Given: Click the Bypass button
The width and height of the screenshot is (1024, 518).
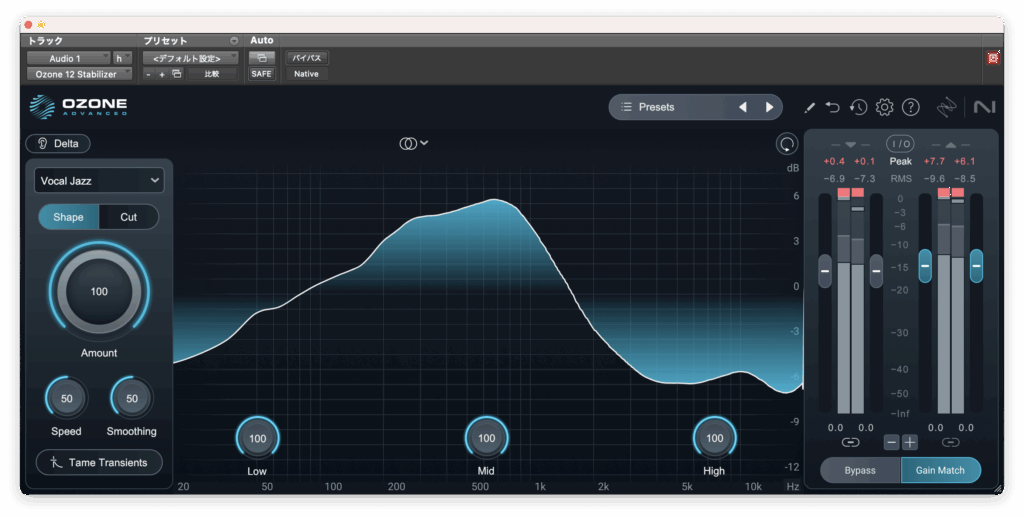Looking at the screenshot, I should point(860,470).
